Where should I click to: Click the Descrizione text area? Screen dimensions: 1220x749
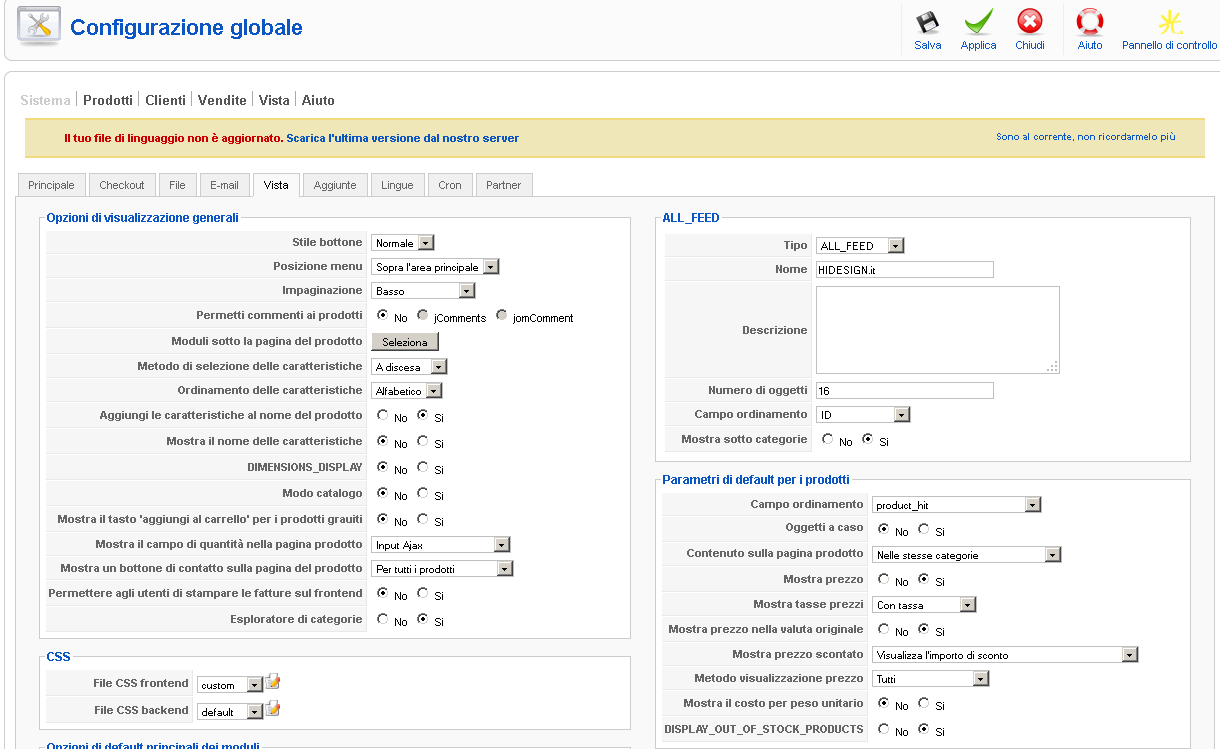[x=937, y=330]
